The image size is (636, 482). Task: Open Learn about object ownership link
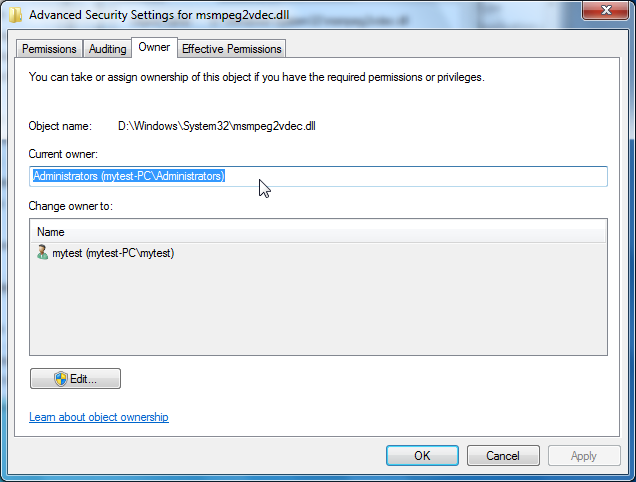99,417
